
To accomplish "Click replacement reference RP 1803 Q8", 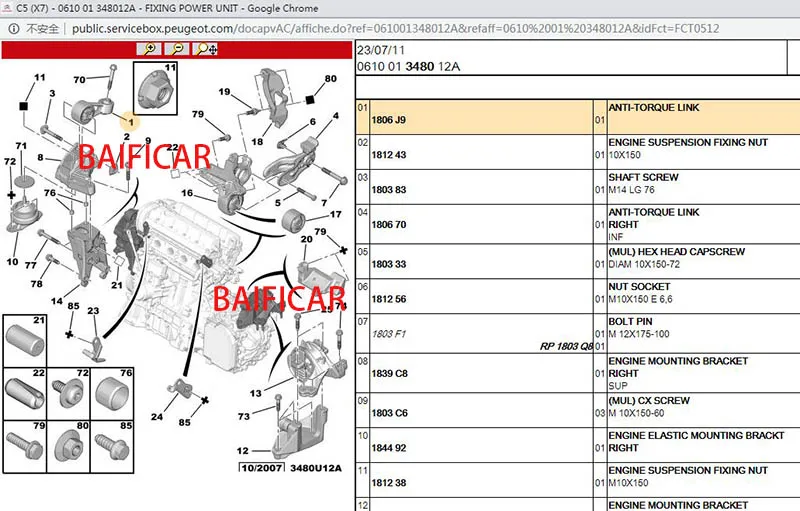I will coord(566,346).
